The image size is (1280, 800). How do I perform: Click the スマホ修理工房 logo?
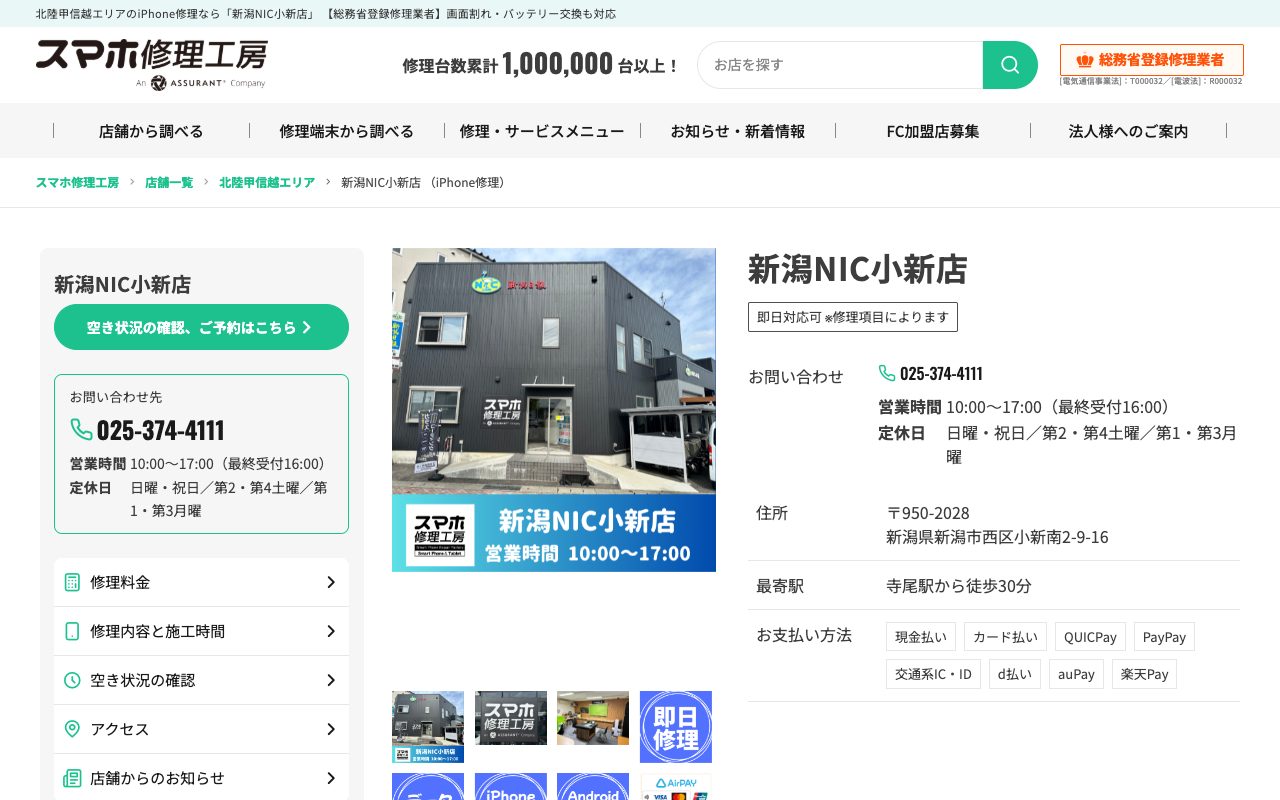pyautogui.click(x=152, y=64)
